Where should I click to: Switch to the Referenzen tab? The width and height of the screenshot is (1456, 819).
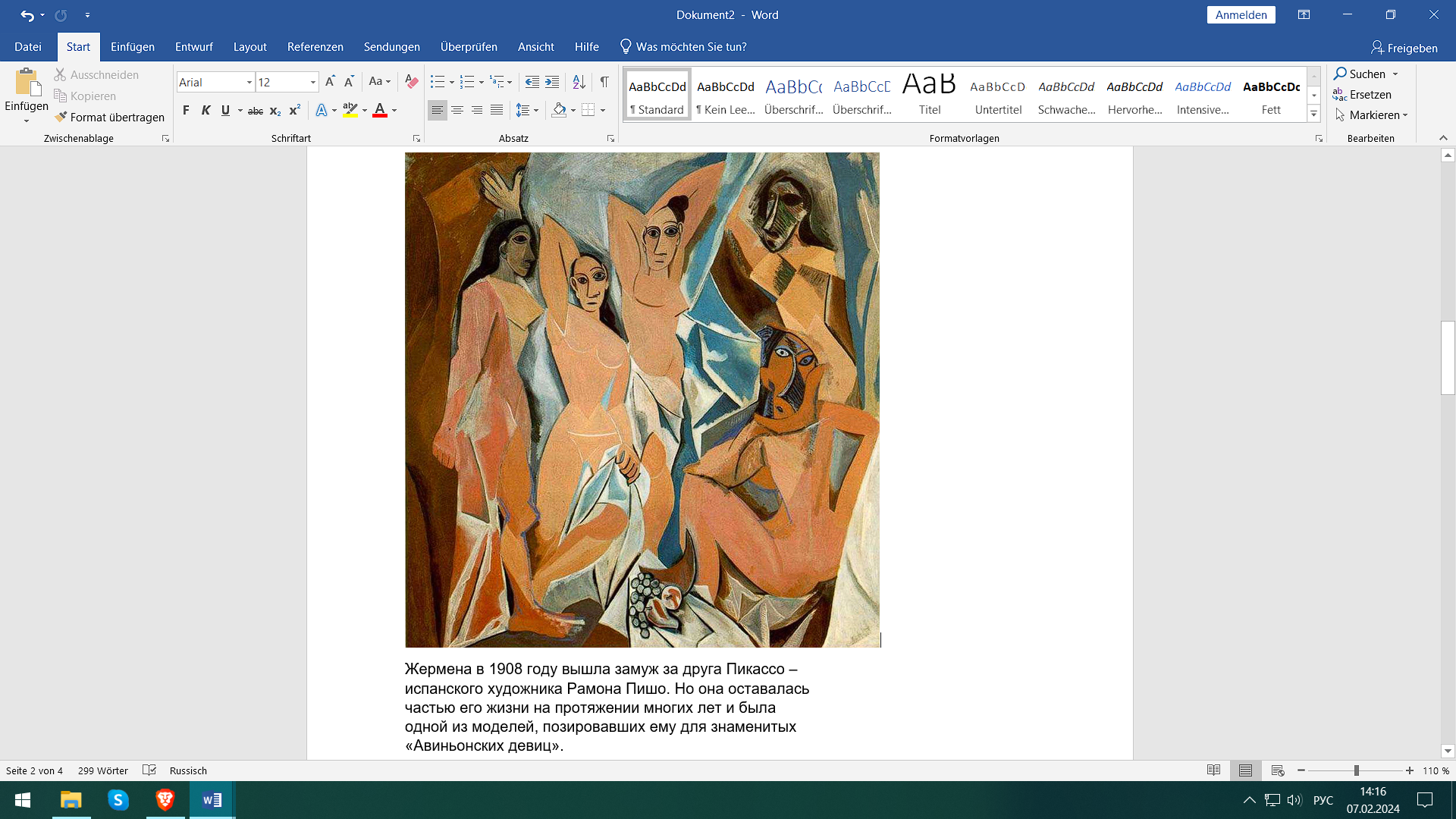point(315,47)
